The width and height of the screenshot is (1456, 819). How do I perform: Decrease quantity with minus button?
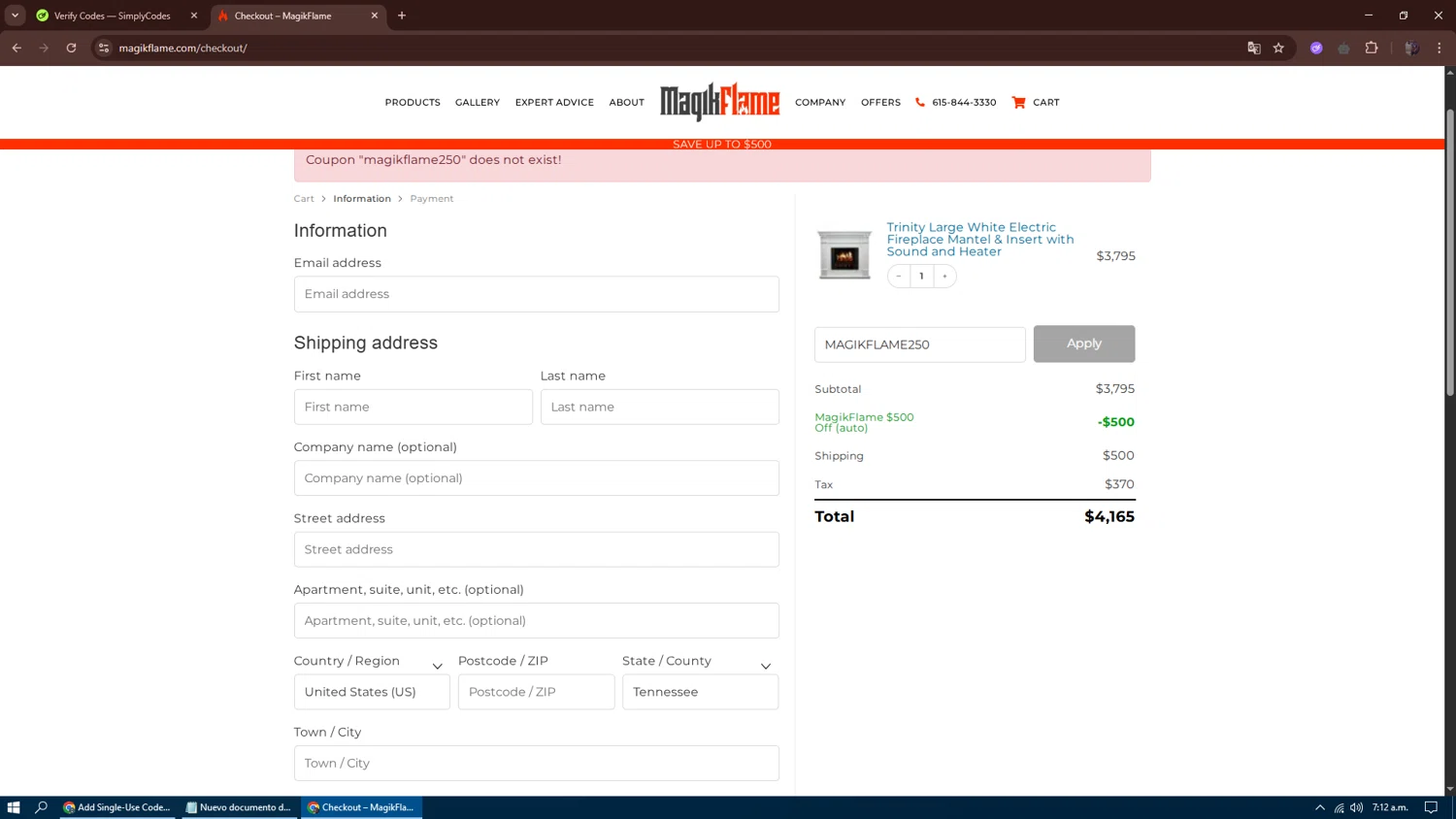[899, 277]
